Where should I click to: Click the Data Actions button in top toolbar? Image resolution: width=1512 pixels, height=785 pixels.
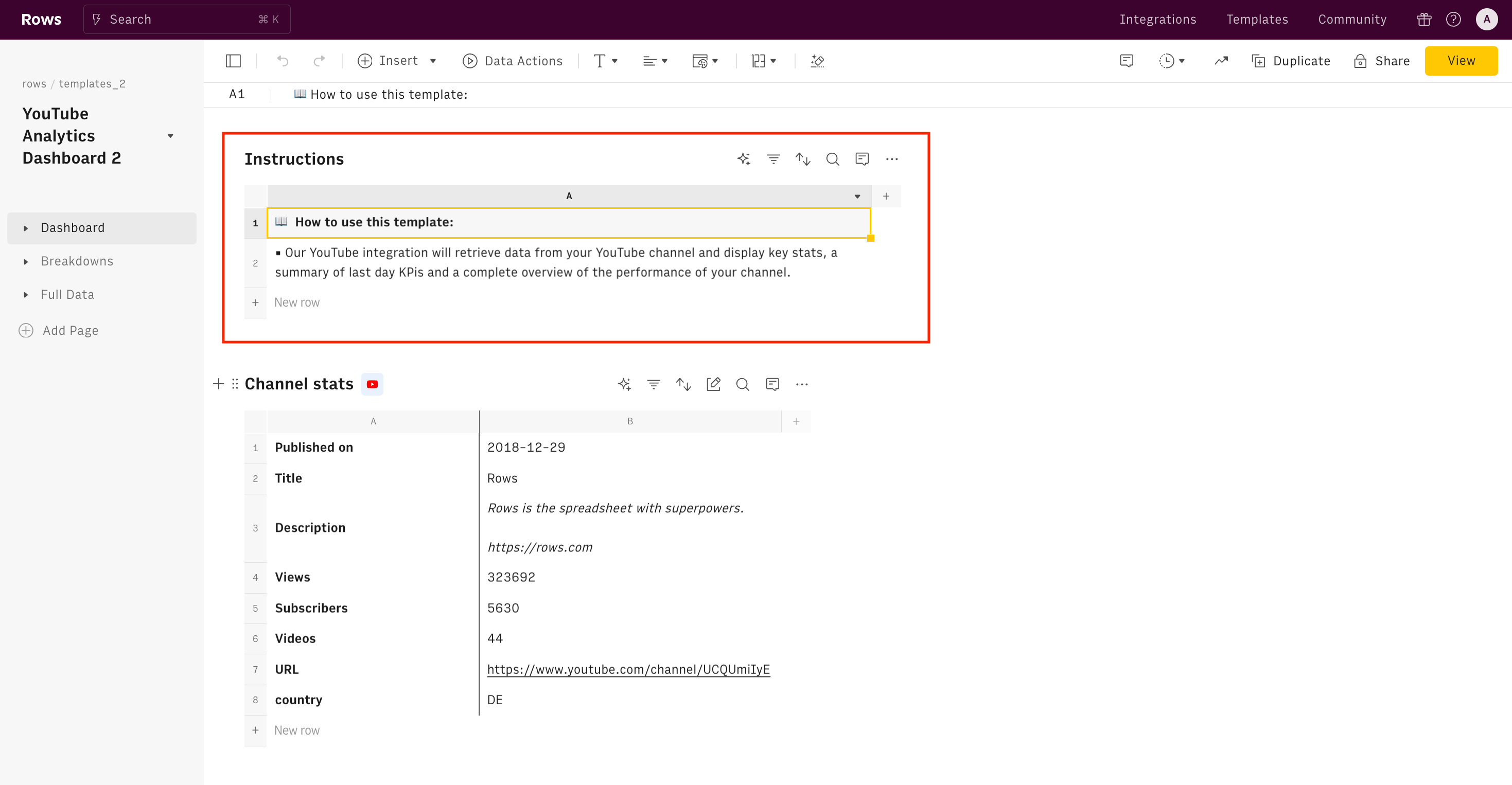(511, 61)
